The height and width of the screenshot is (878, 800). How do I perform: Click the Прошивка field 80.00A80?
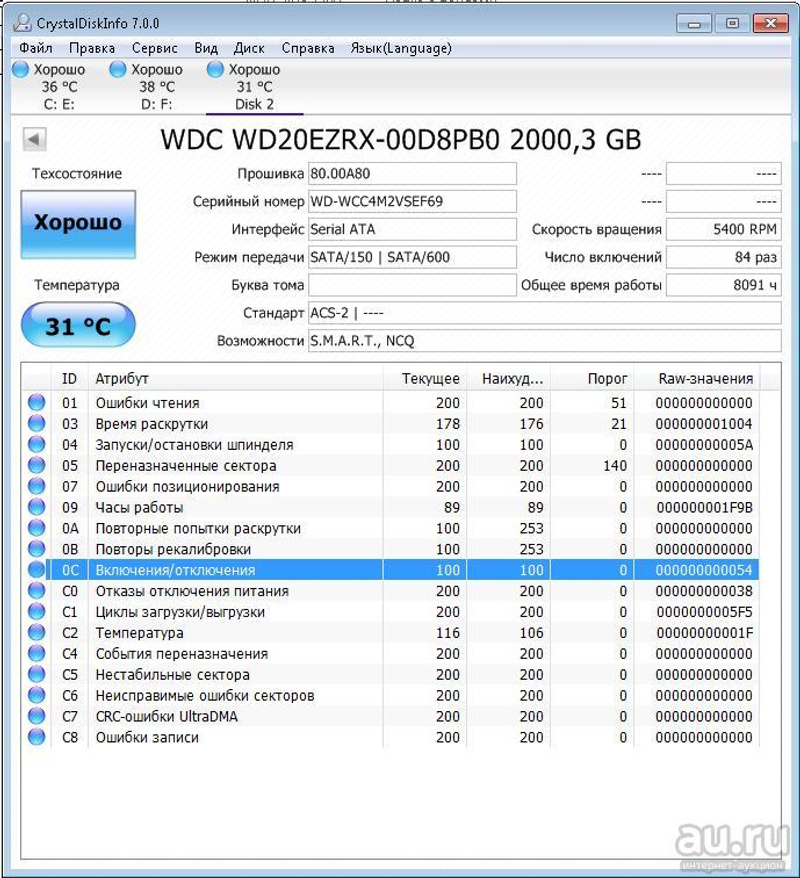(x=412, y=174)
